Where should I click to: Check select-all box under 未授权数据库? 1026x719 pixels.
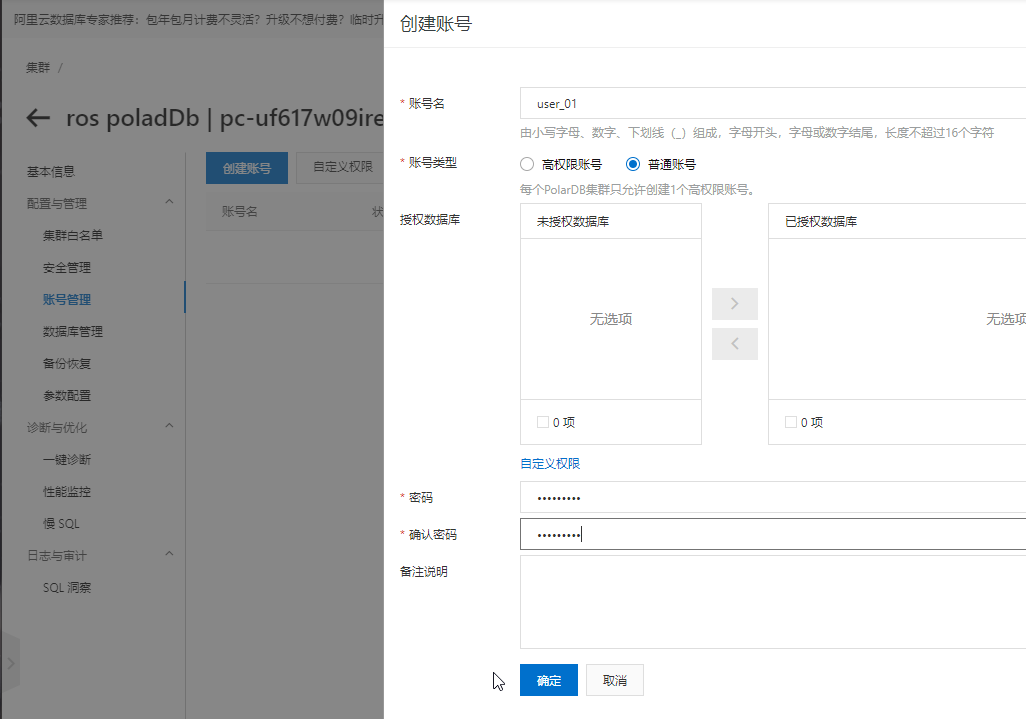[x=542, y=422]
